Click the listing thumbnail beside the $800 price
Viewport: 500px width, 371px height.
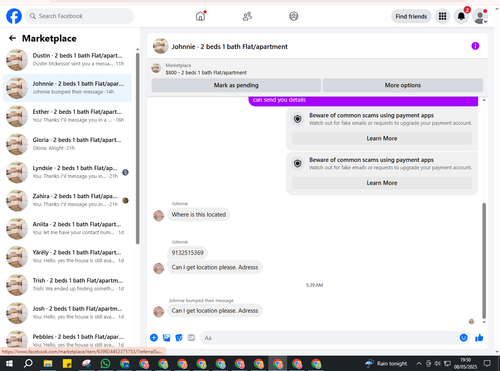click(x=156, y=68)
